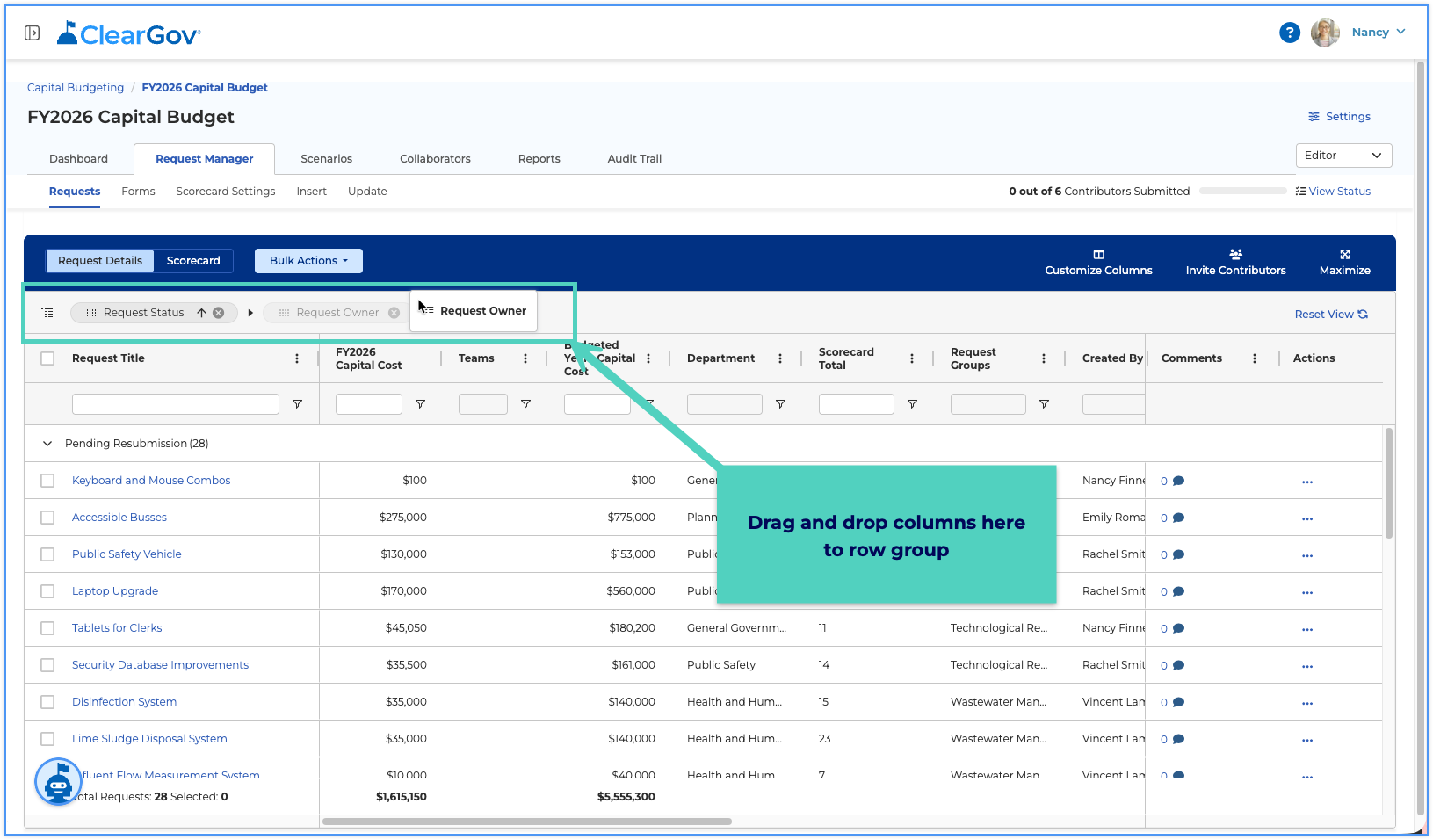1433x840 pixels.
Task: Open the Editor role dropdown
Action: point(1343,156)
